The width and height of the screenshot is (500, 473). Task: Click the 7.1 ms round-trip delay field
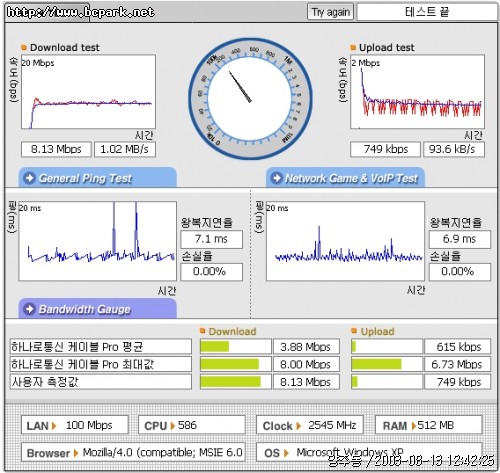(x=211, y=239)
